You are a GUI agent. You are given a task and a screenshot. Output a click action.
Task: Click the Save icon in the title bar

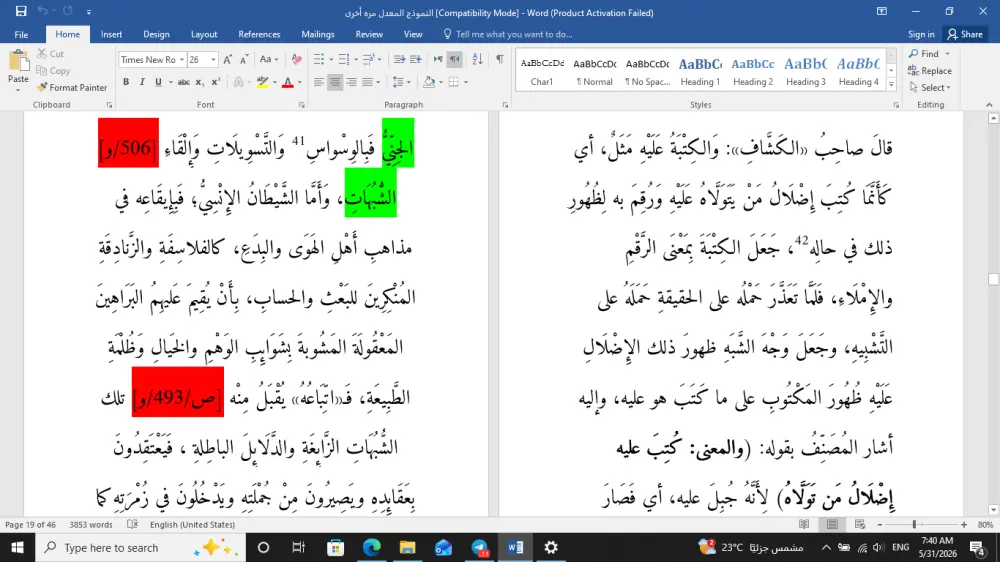coord(21,11)
